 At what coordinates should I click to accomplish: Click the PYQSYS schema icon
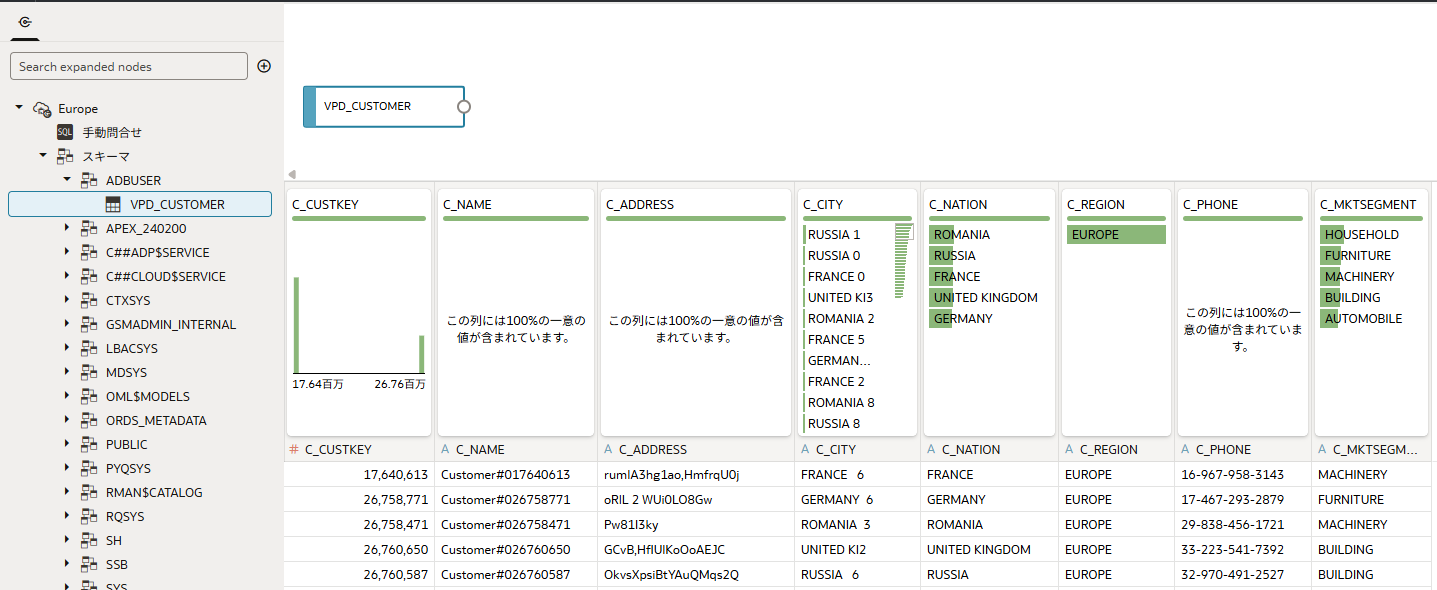89,468
